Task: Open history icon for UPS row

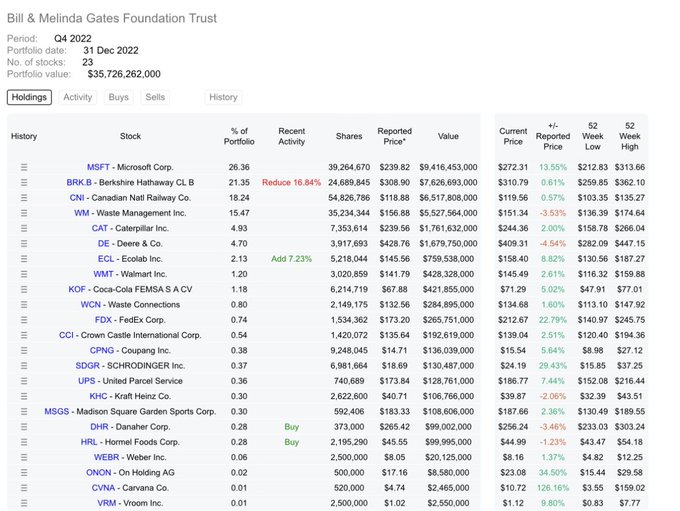Action: [24, 381]
